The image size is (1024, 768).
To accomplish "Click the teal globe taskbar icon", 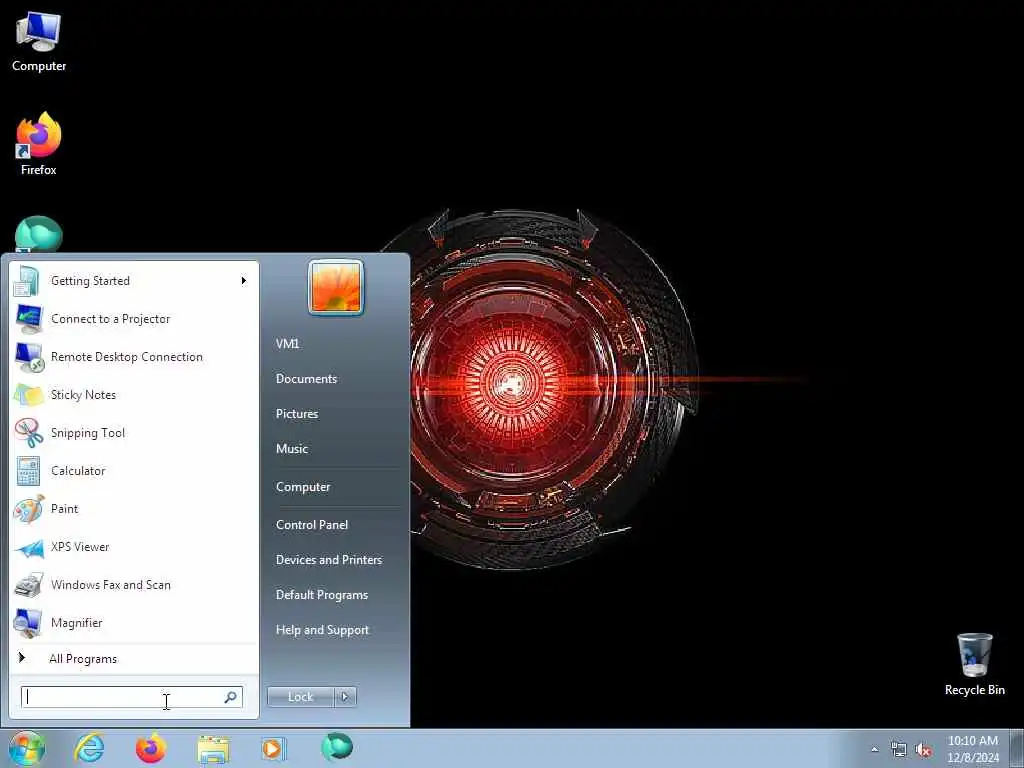I will (337, 747).
